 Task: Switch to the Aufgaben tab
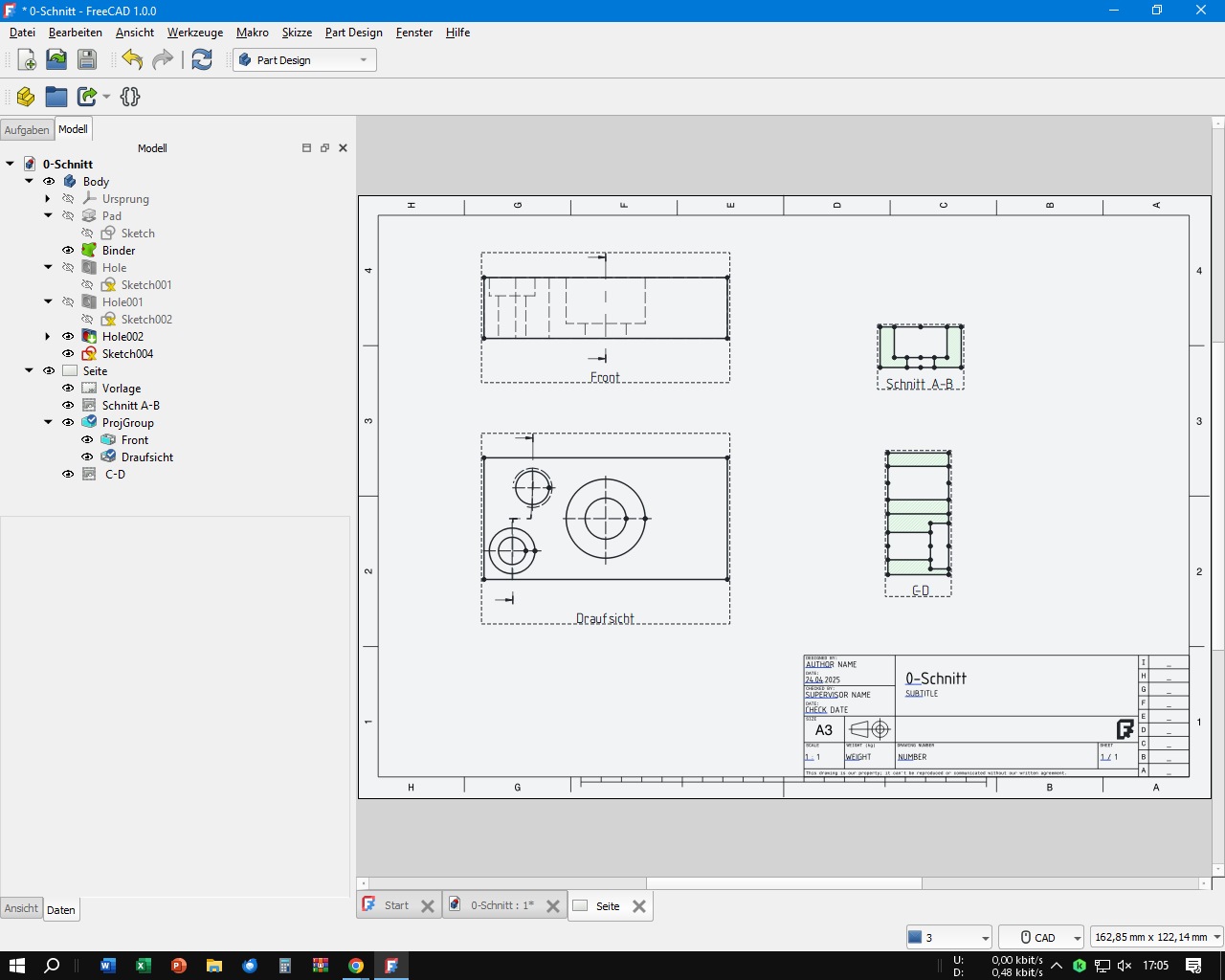click(x=27, y=130)
